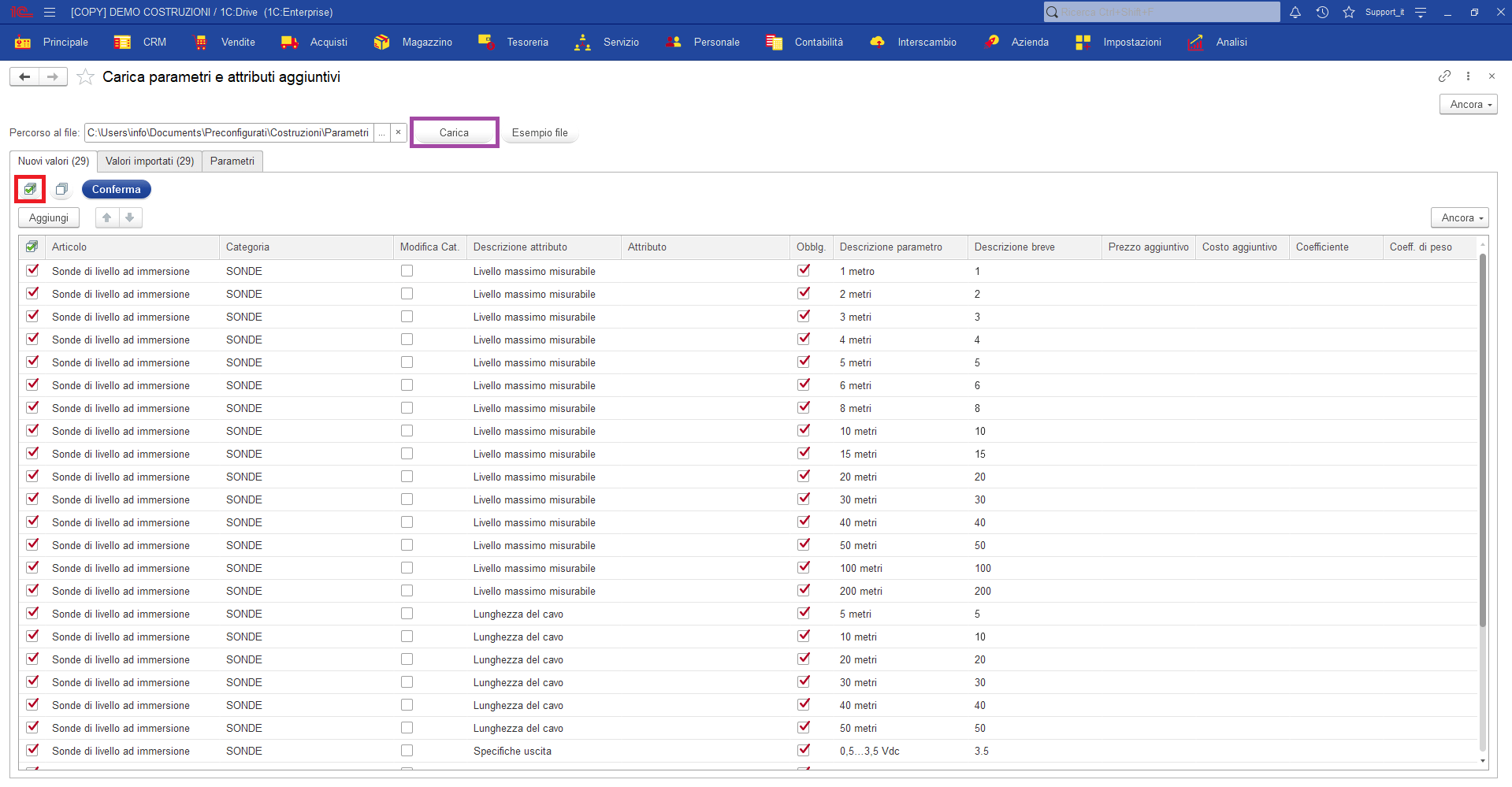
Task: Move row down arrow
Action: tap(130, 217)
